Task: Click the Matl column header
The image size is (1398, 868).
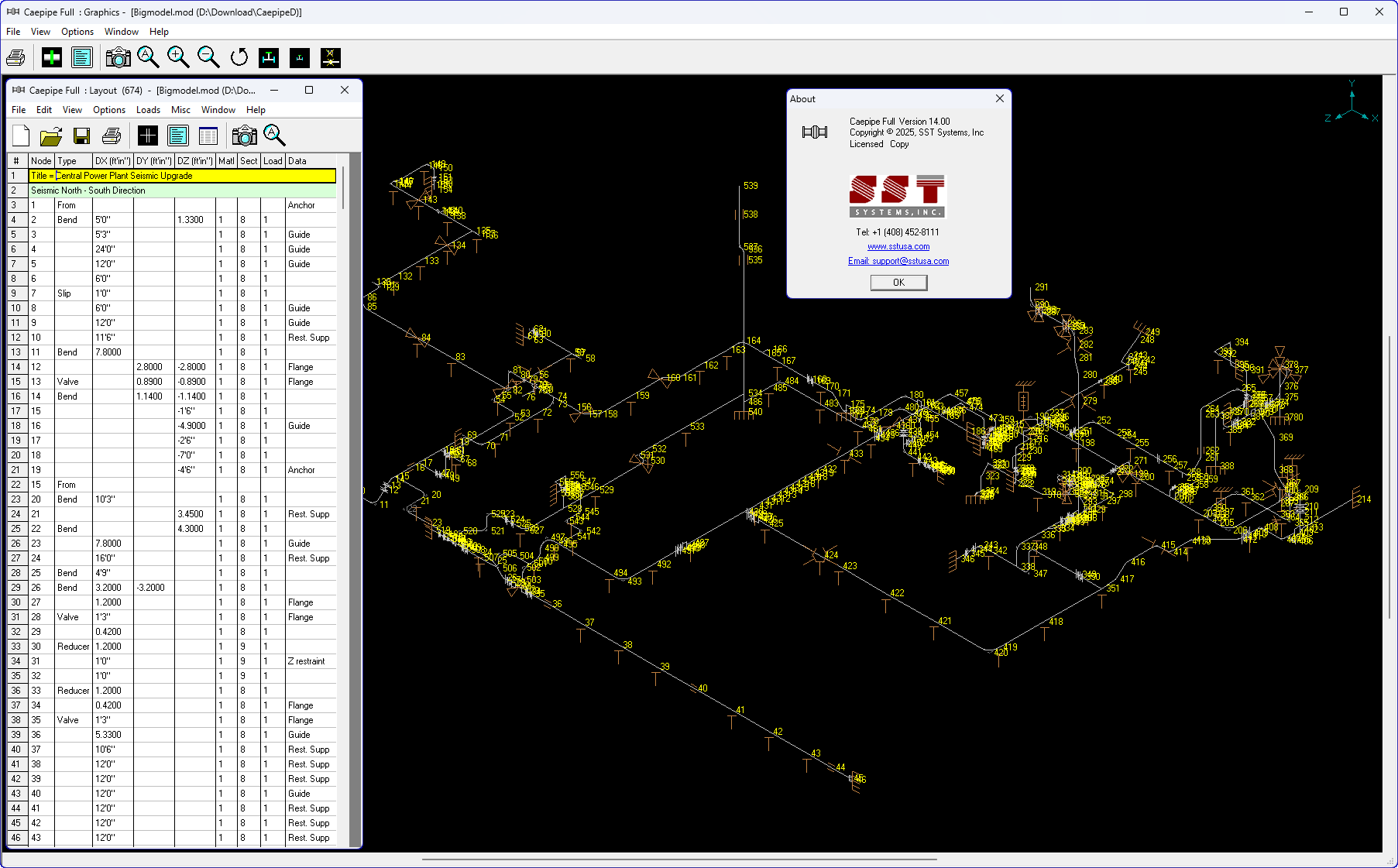Action: click(x=226, y=161)
